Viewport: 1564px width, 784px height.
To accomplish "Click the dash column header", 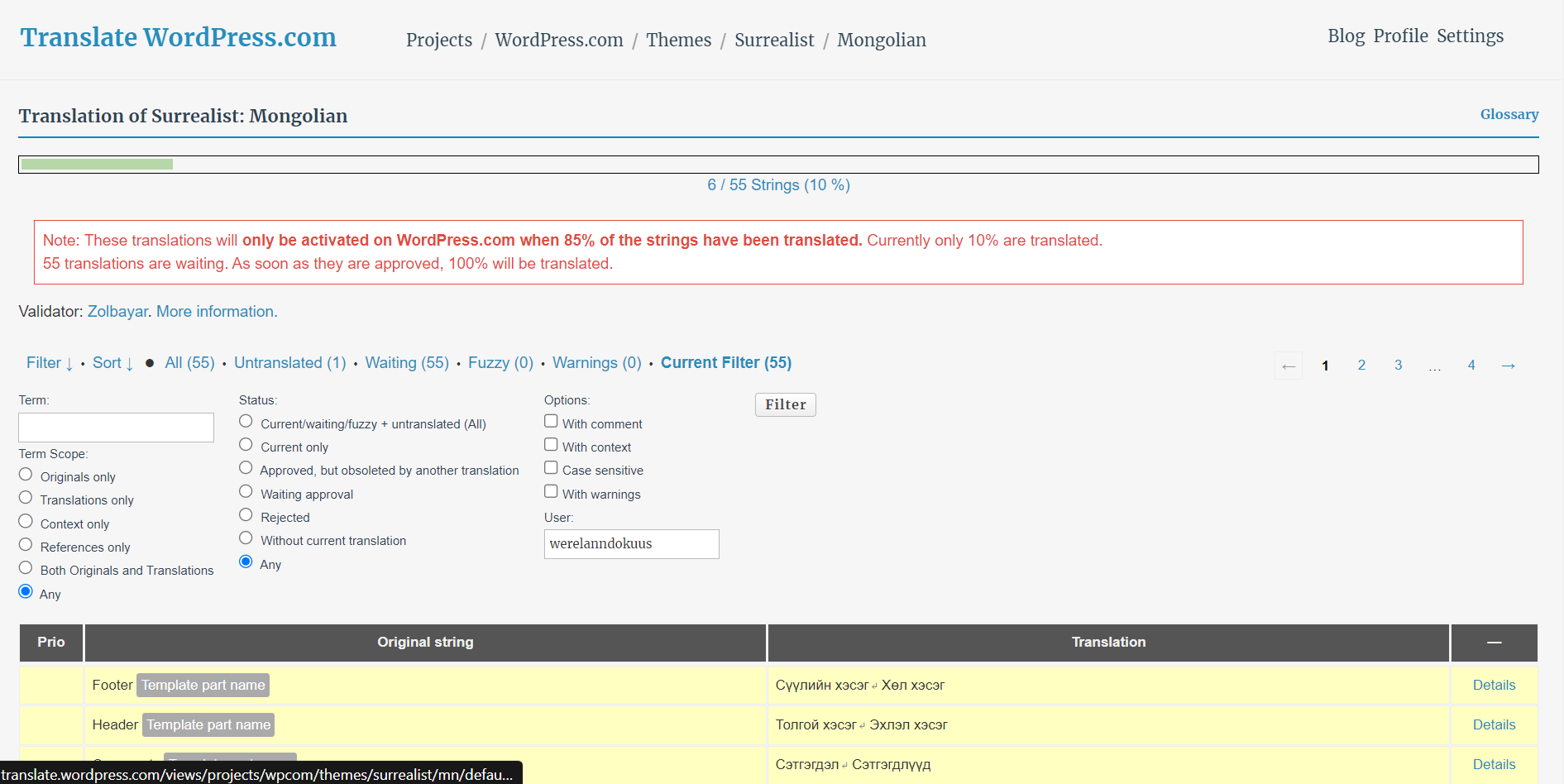I will click(x=1494, y=643).
